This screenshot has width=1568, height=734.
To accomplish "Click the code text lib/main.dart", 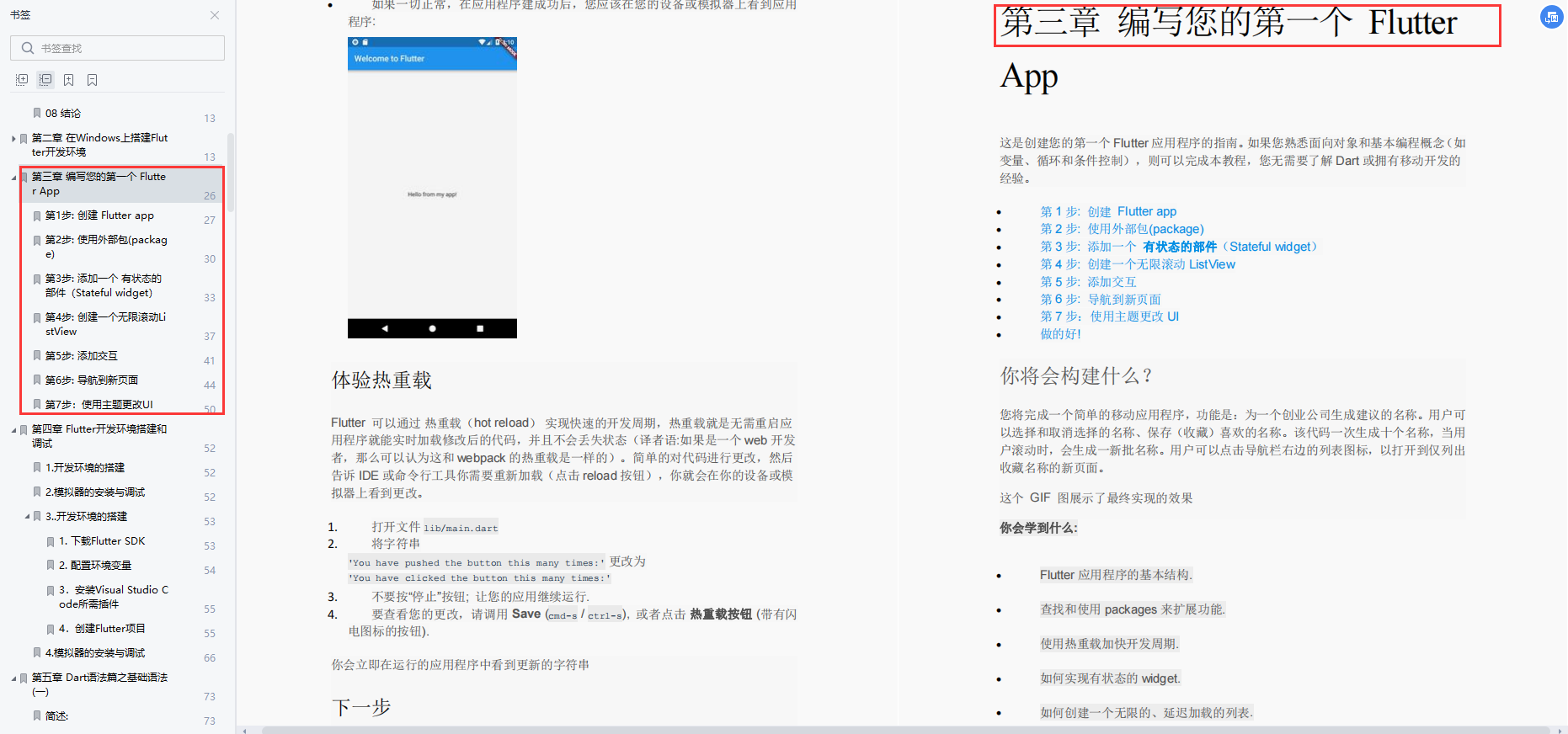I will coord(461,529).
